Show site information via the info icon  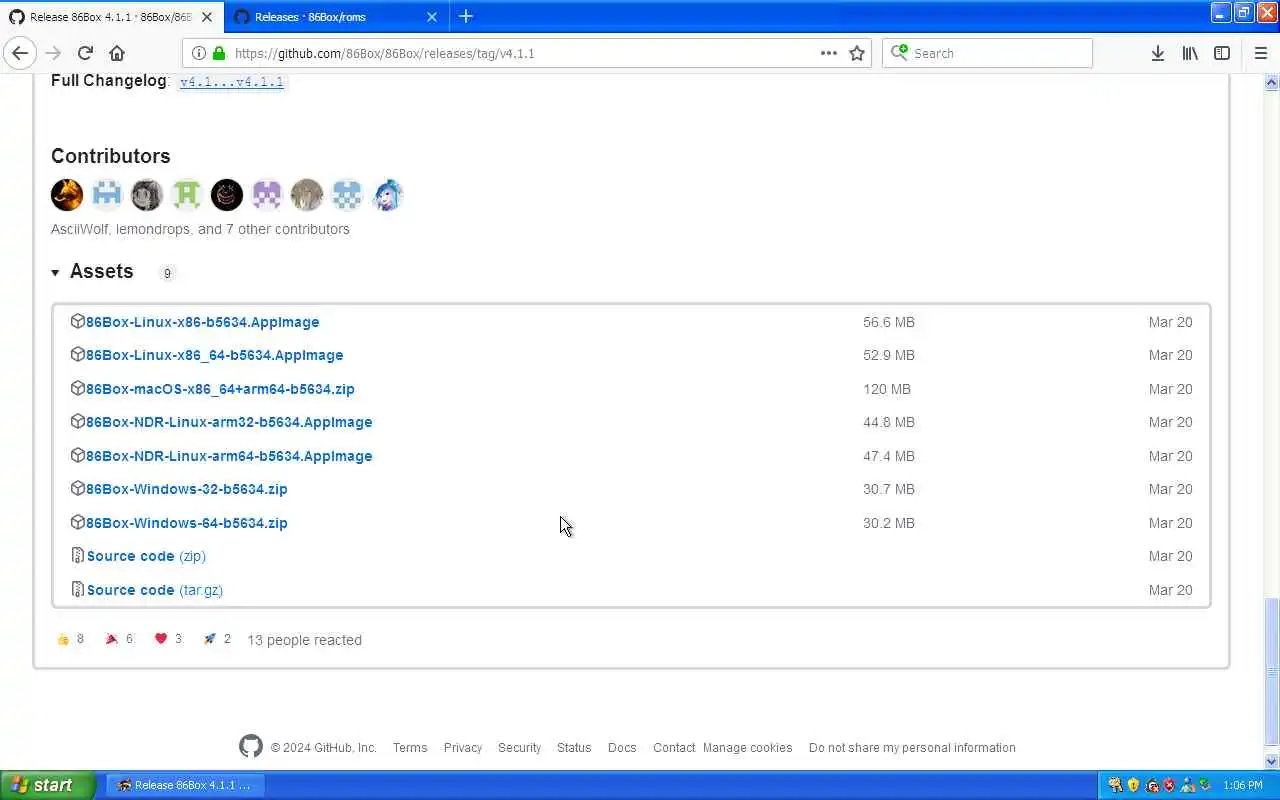198,53
